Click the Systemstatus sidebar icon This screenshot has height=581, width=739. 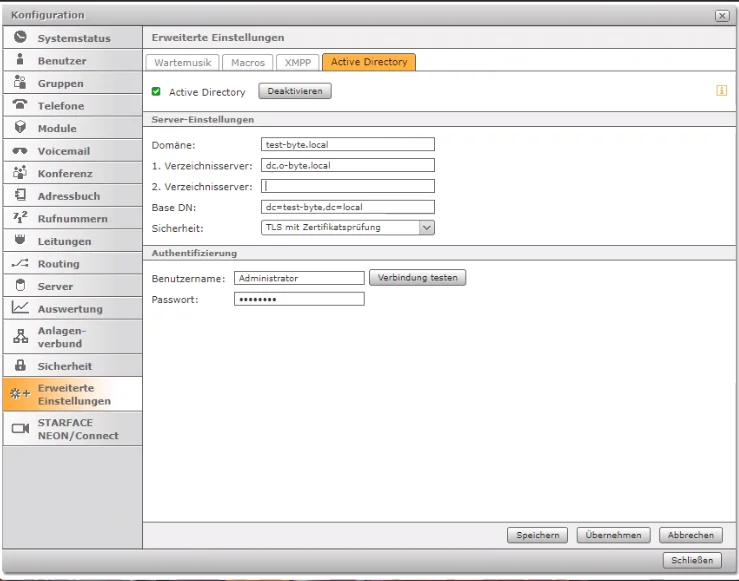pos(20,38)
